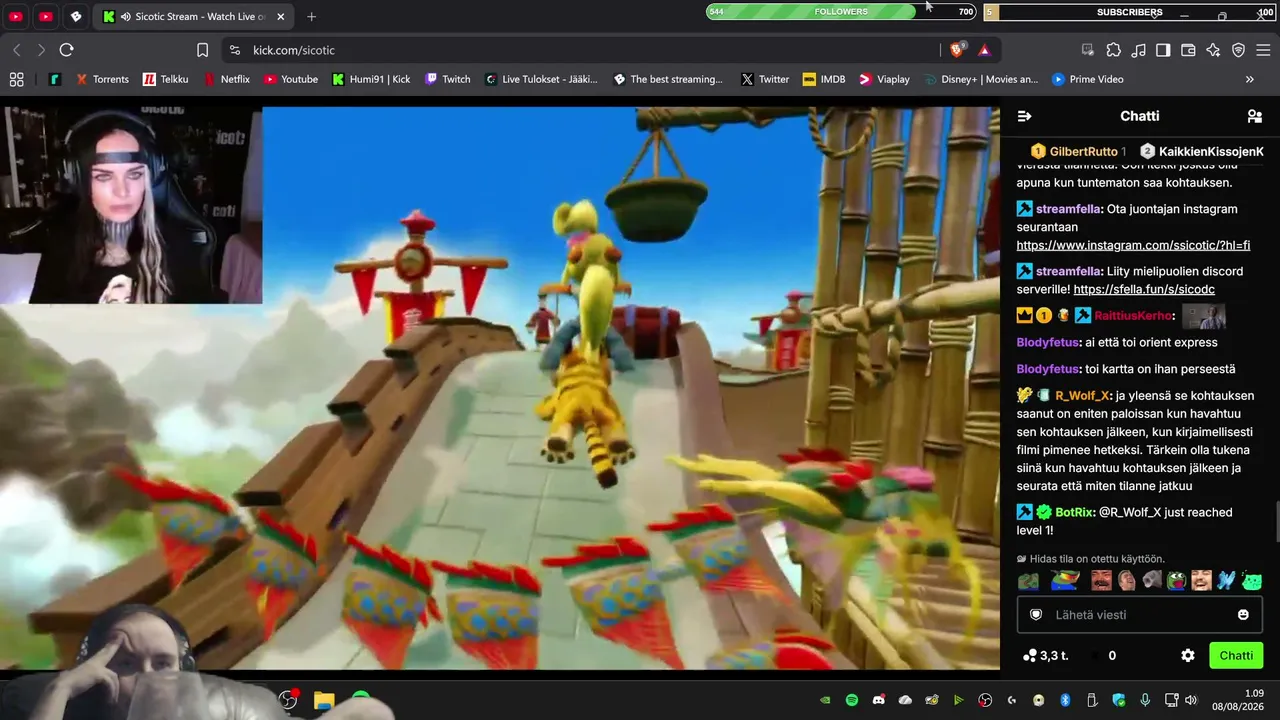Click the browser forward arrow

pyautogui.click(x=41, y=50)
